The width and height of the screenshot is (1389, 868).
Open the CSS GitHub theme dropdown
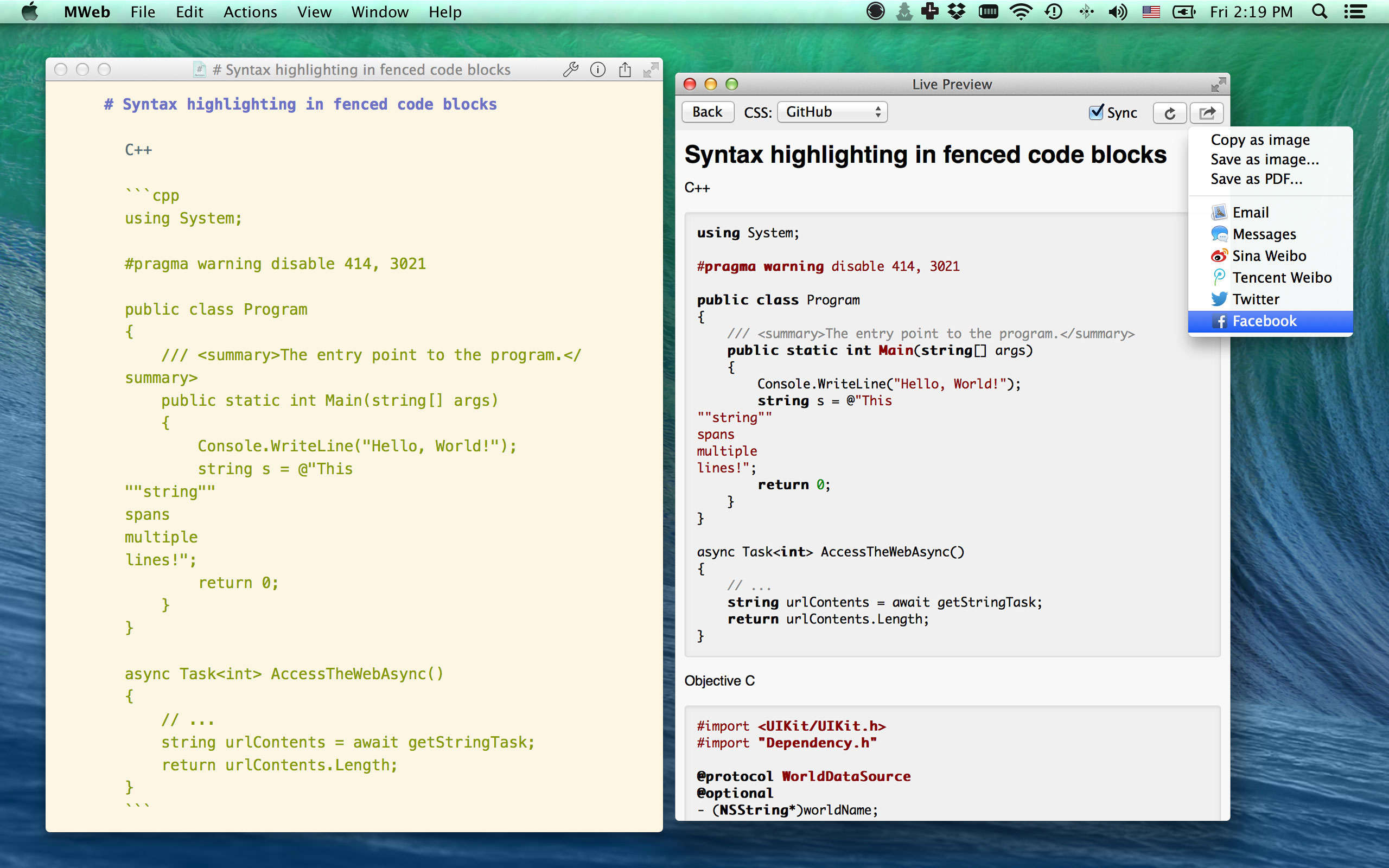point(832,112)
